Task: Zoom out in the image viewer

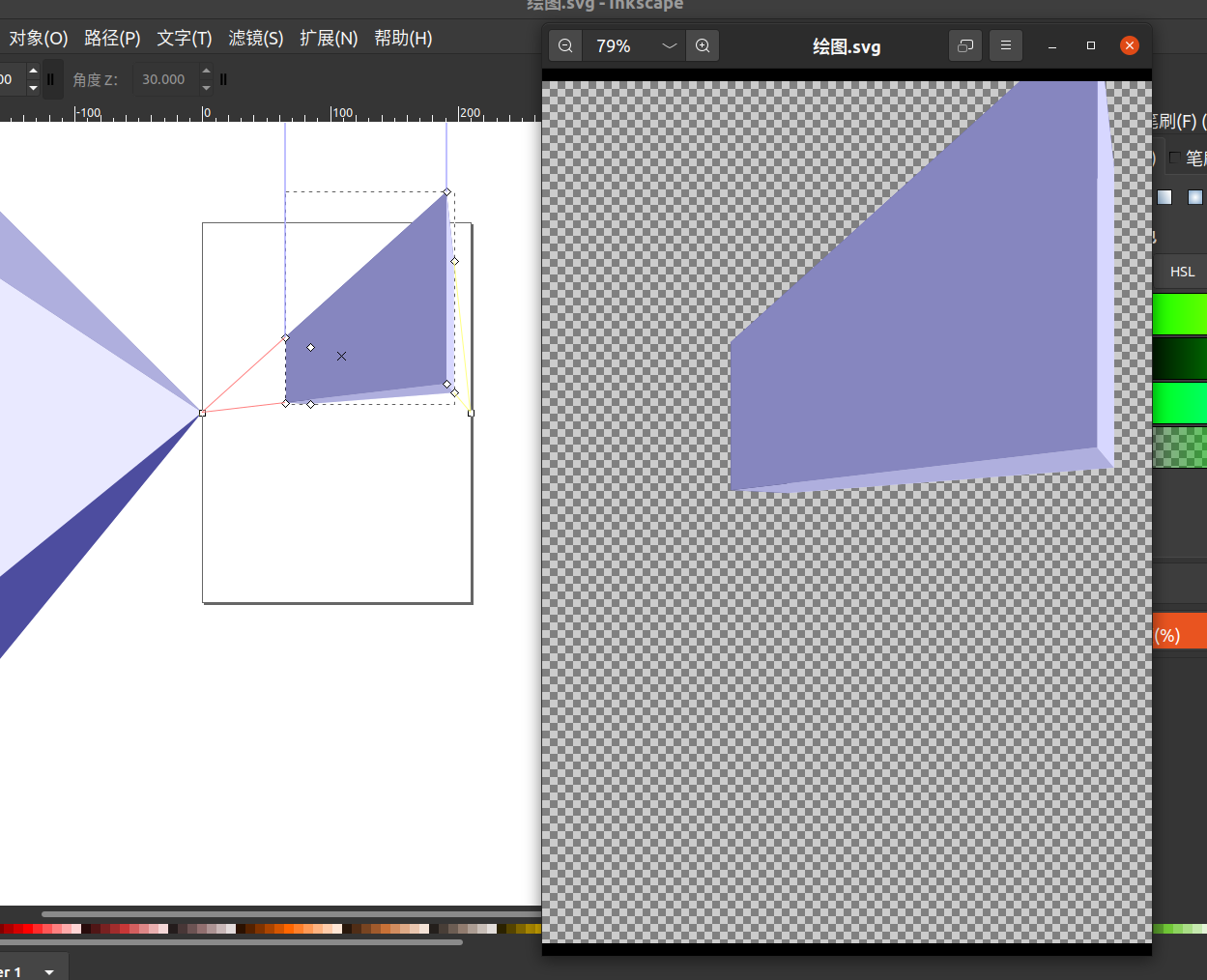Action: tap(565, 45)
